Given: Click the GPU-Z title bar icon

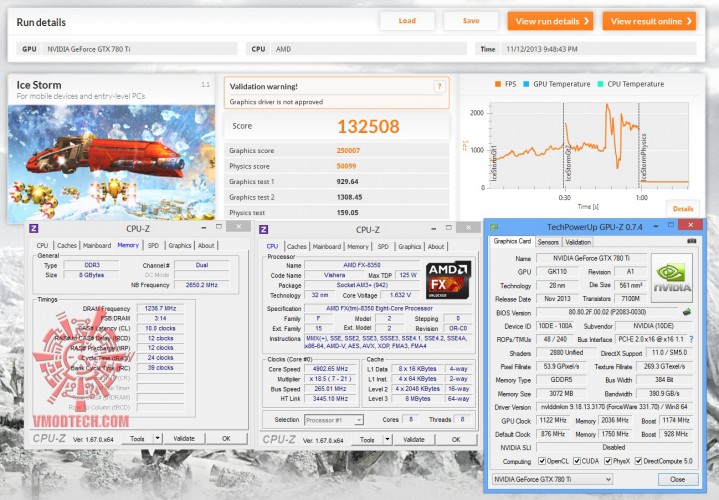Looking at the screenshot, I should click(494, 227).
